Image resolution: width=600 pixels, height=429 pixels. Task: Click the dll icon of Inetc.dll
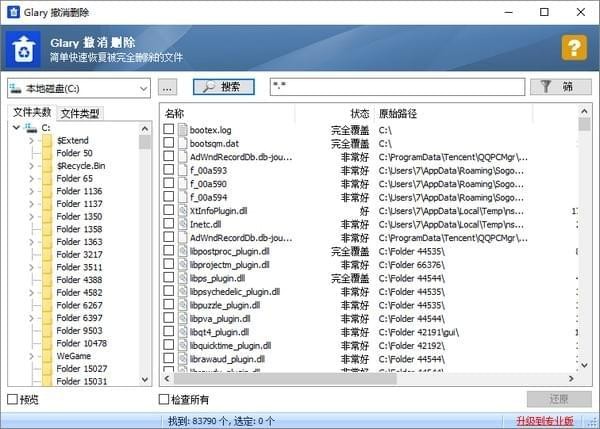click(x=183, y=224)
